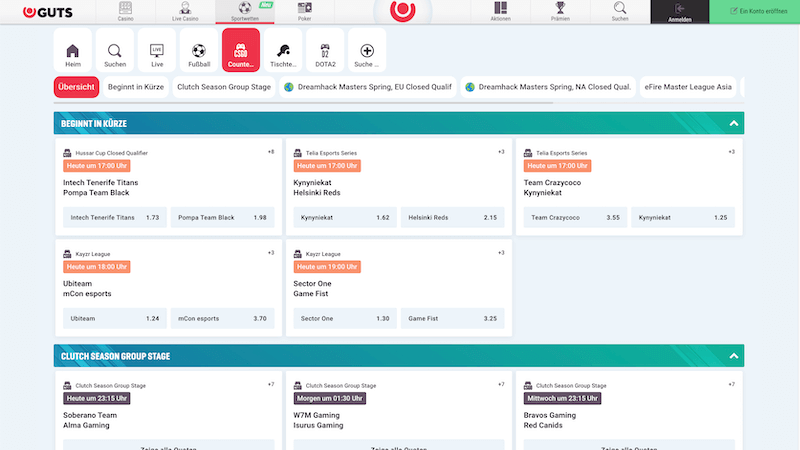Click Heute um 18:00 Uhr badge
800x450 pixels.
pyautogui.click(x=97, y=267)
